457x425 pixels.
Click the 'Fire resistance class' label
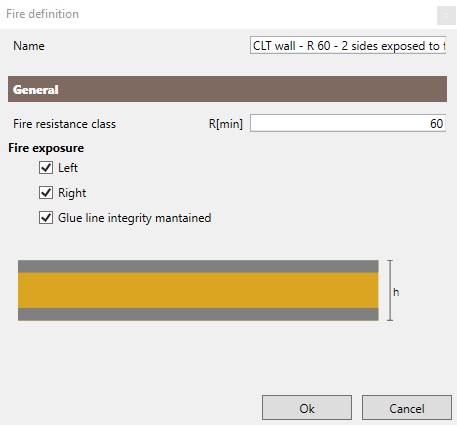[x=64, y=124]
